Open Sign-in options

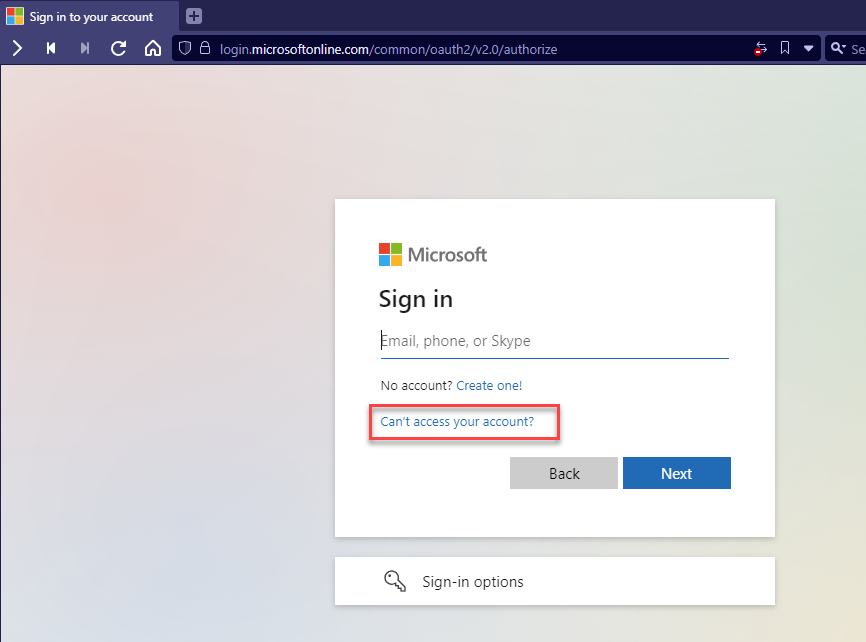pos(555,581)
